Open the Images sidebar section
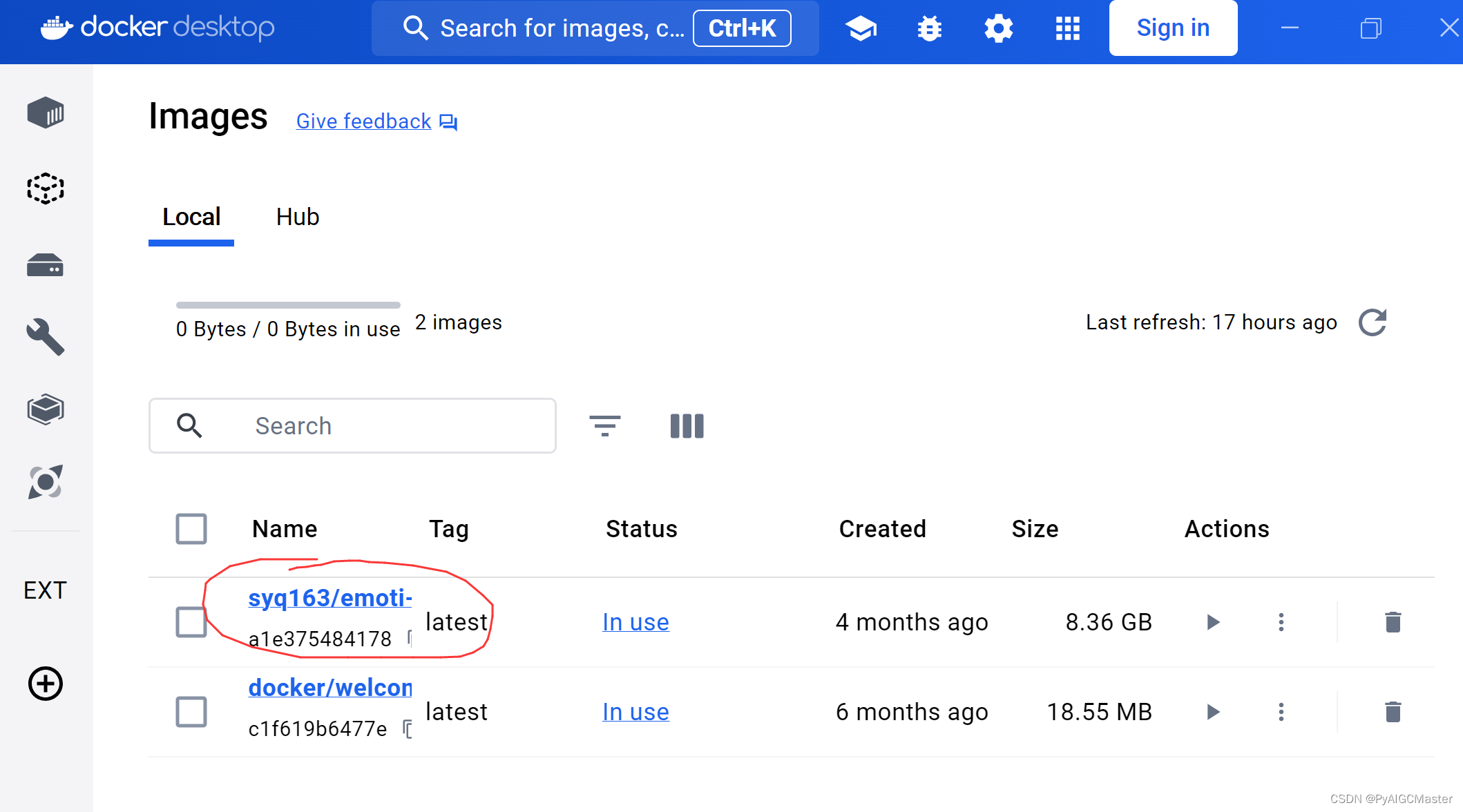Screen dimensions: 1463x812 pos(46,188)
